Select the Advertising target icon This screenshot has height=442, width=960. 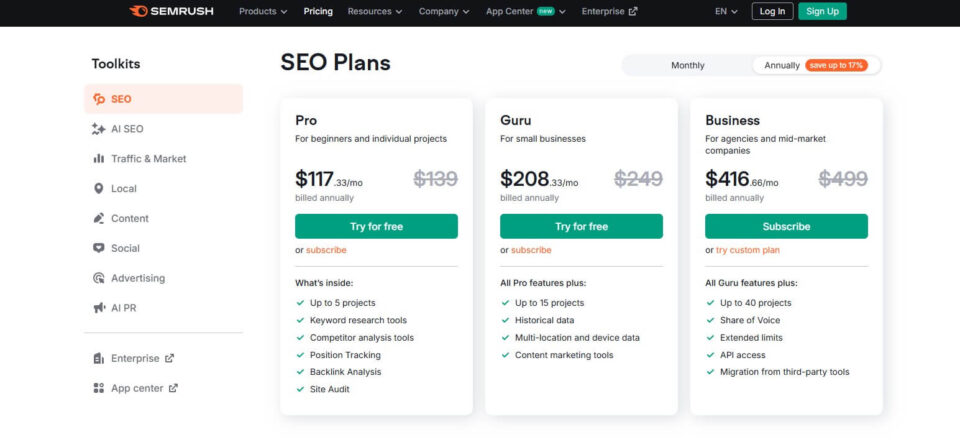coord(99,278)
